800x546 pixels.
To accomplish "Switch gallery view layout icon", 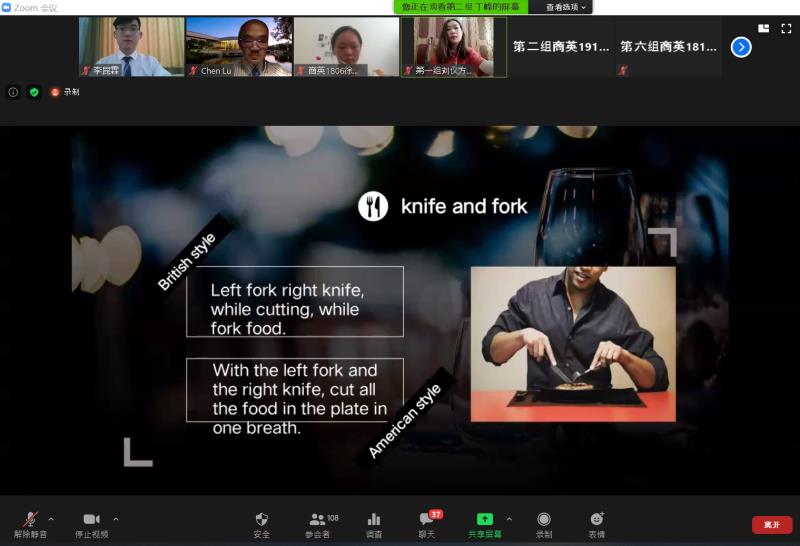I will pyautogui.click(x=764, y=29).
